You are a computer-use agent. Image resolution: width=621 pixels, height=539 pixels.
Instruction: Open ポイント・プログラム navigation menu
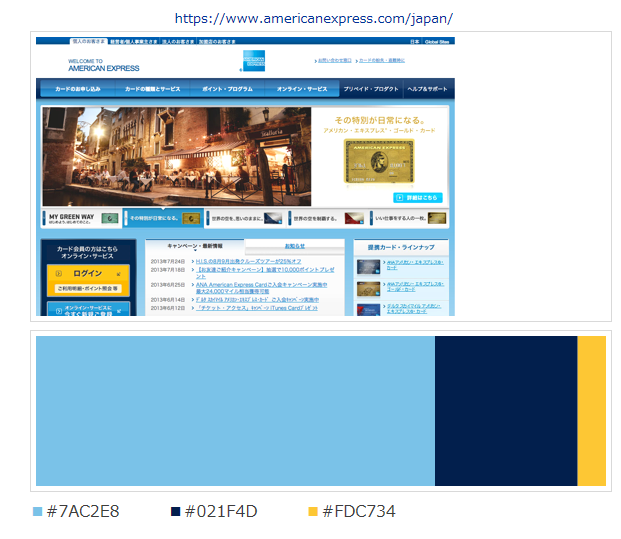(227, 89)
